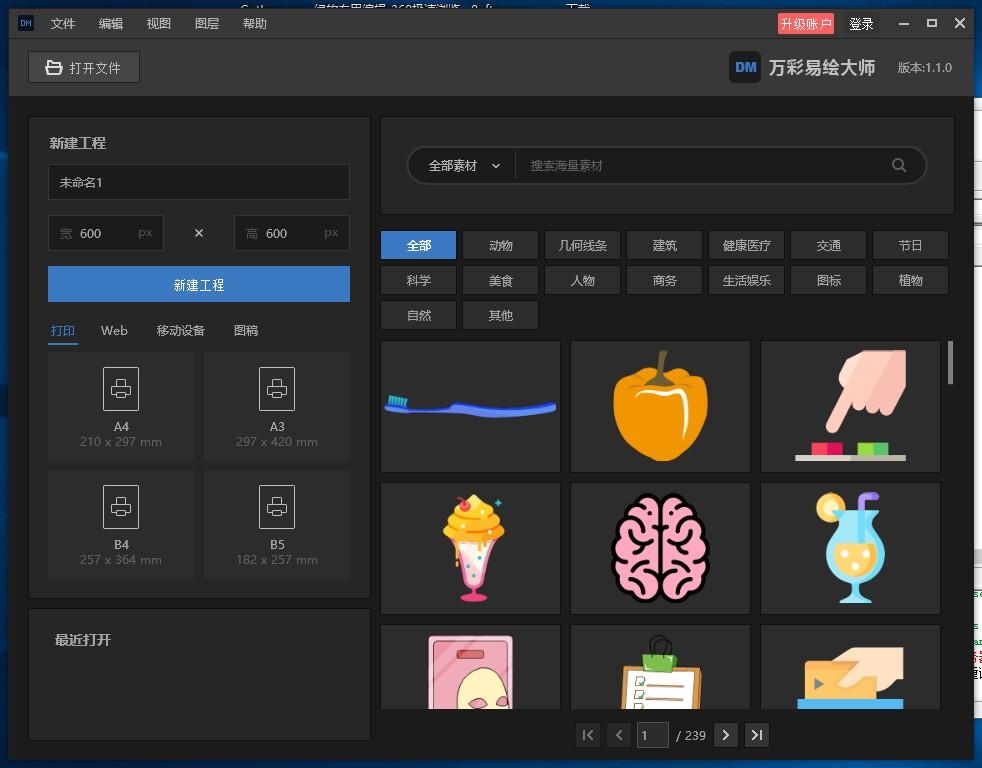This screenshot has height=768, width=982.
Task: Filter materials by 科学
Action: [x=418, y=280]
